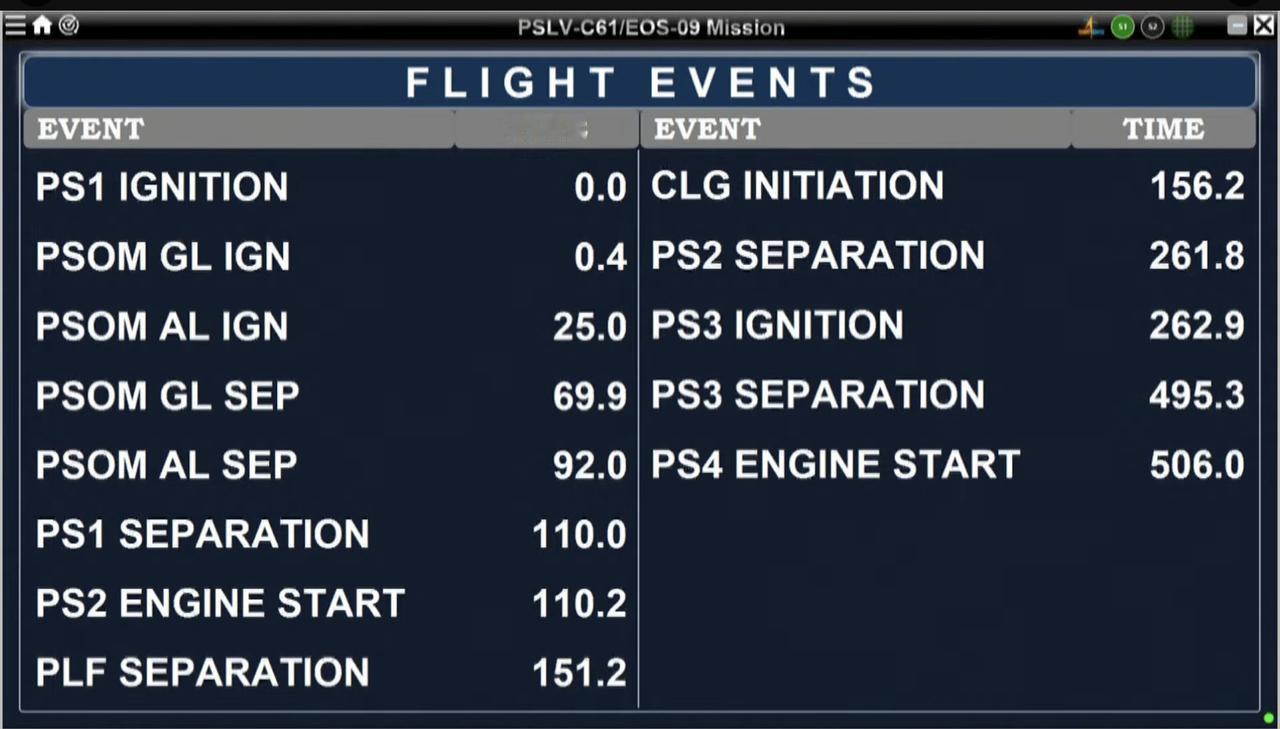The image size is (1280, 729).
Task: Minimize the mission window
Action: click(1237, 27)
